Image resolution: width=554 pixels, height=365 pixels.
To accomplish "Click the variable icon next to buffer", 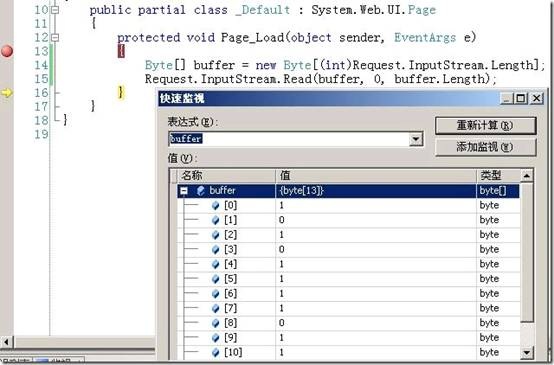I will pyautogui.click(x=201, y=191).
